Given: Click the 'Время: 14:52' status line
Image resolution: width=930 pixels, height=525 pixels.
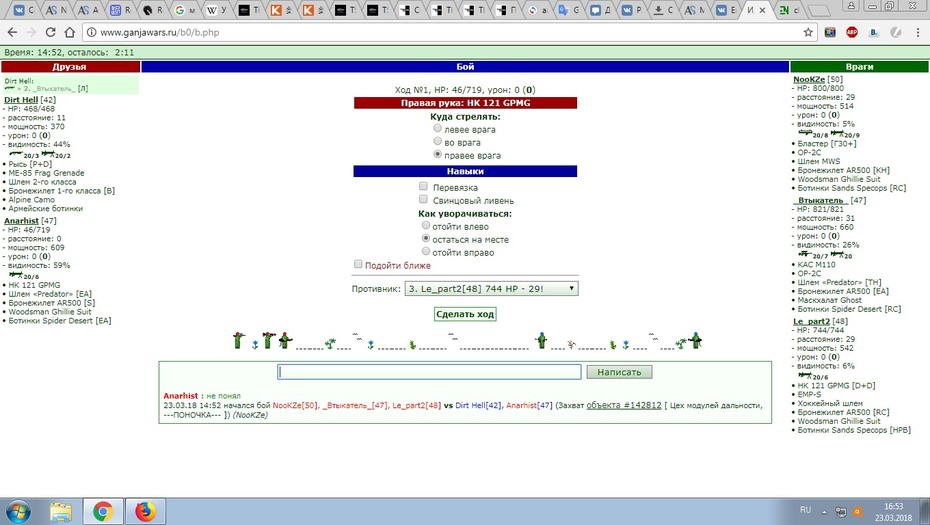Looking at the screenshot, I should point(69,52).
